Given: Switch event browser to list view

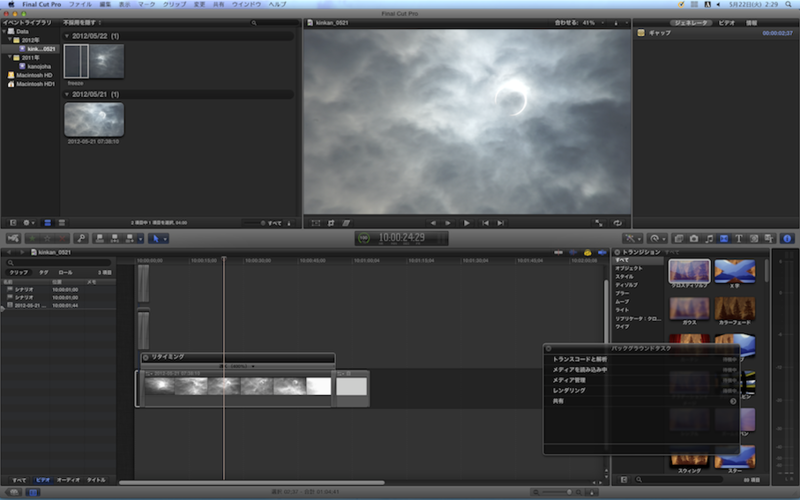Looking at the screenshot, I should pos(62,223).
